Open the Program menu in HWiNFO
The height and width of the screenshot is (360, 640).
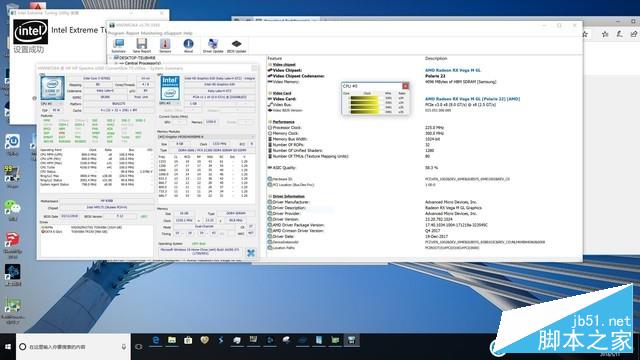tap(116, 33)
